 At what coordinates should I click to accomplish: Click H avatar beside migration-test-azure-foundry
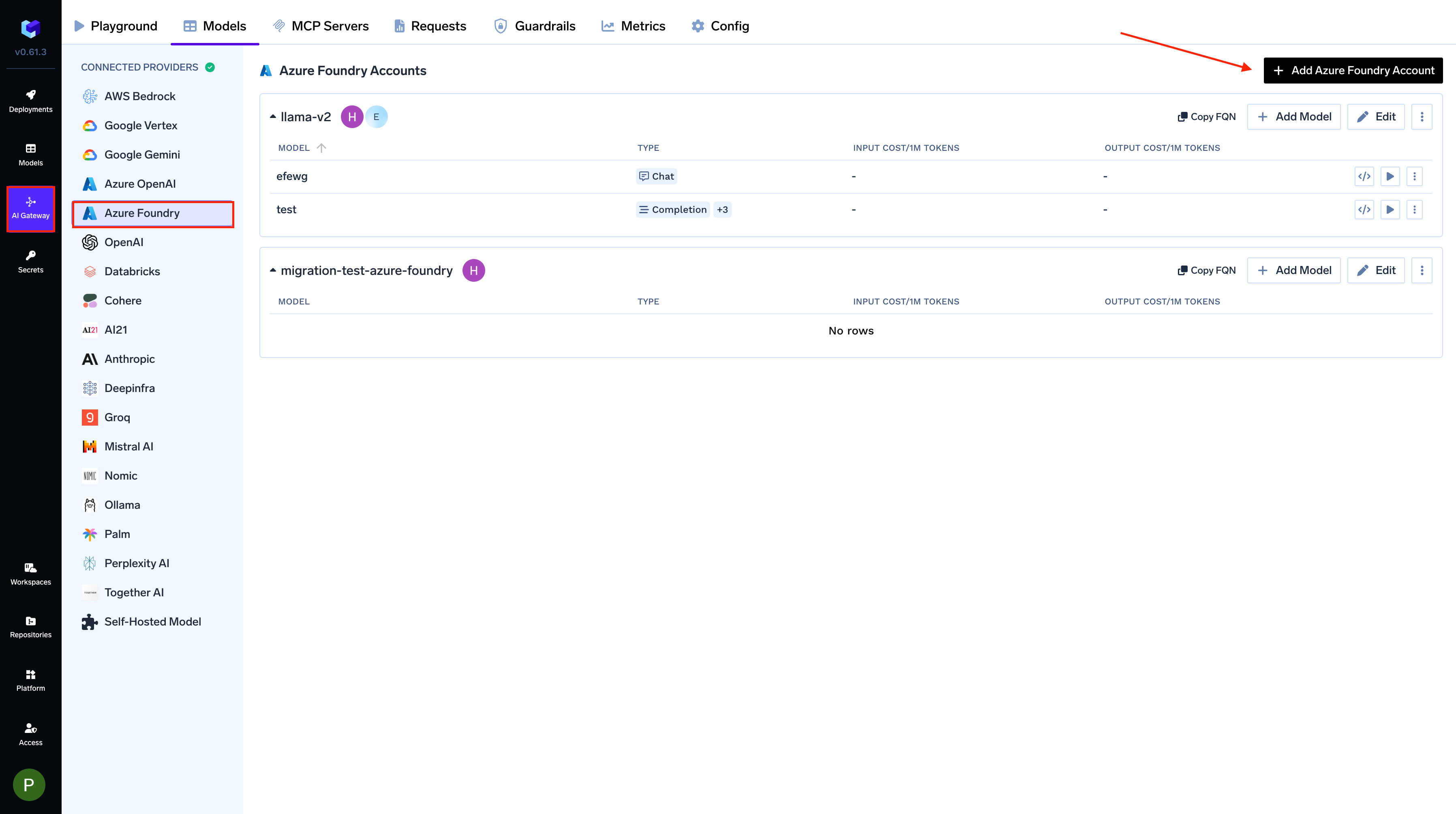tap(474, 271)
